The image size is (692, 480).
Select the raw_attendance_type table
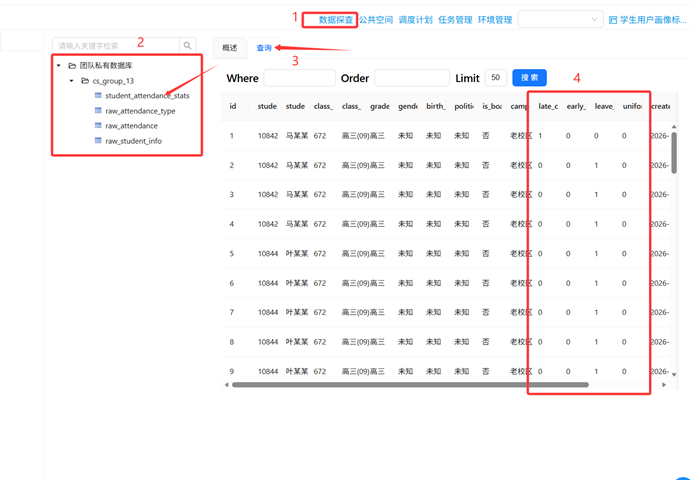140,111
